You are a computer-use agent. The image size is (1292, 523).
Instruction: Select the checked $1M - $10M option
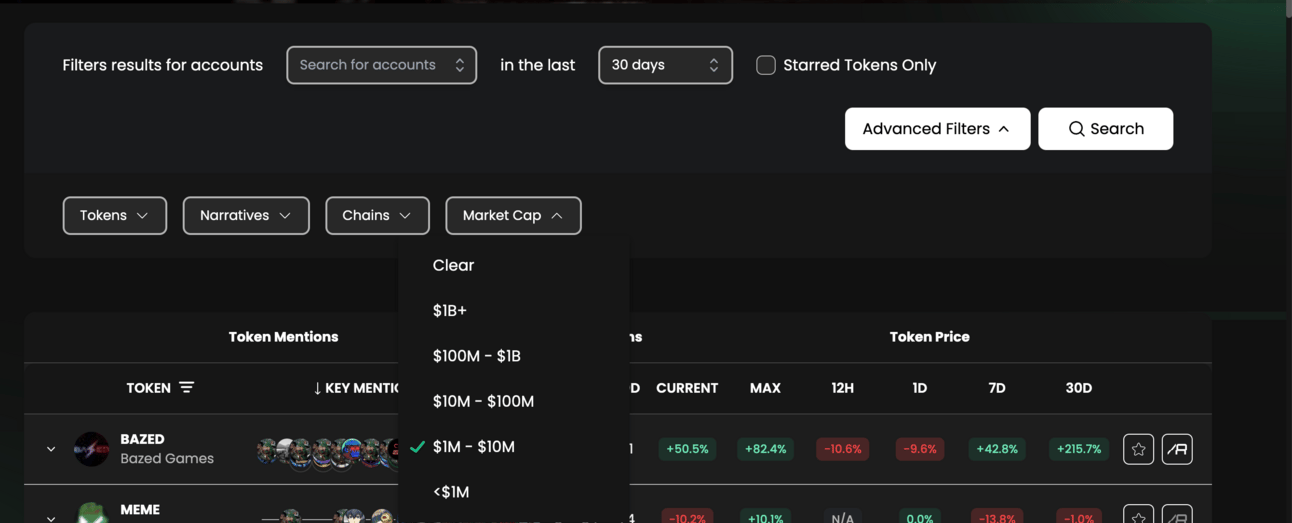[474, 447]
